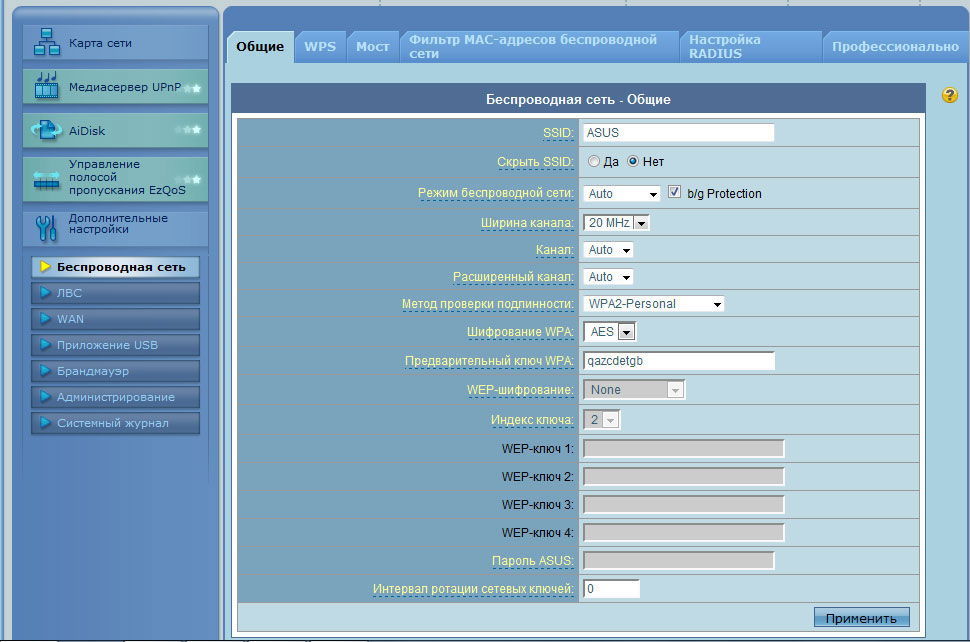Click the arrow icon beside ЛВС
This screenshot has width=970, height=642.
45,293
